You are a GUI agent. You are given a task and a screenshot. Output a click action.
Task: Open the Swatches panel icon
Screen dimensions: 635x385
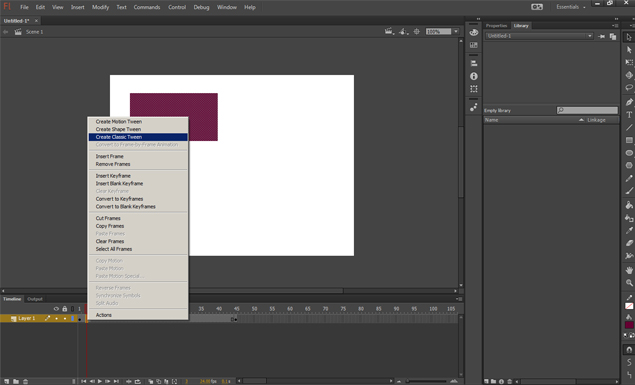point(473,45)
